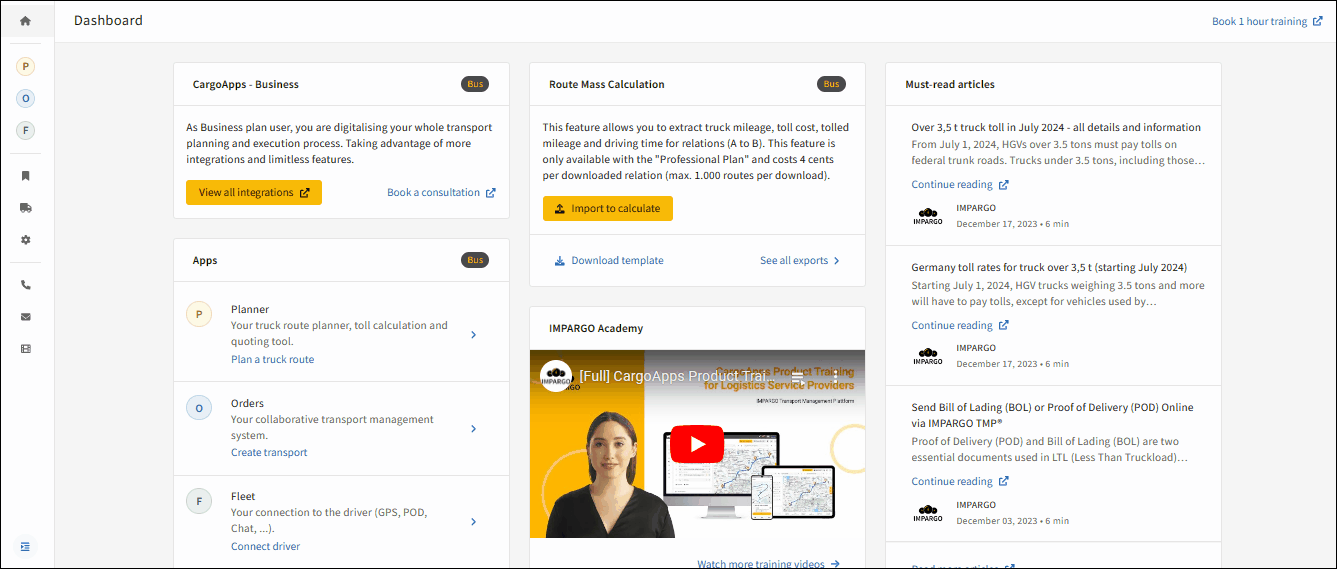Image resolution: width=1337 pixels, height=569 pixels.
Task: Open Fleet row chevron arrow
Action: pyautogui.click(x=473, y=521)
